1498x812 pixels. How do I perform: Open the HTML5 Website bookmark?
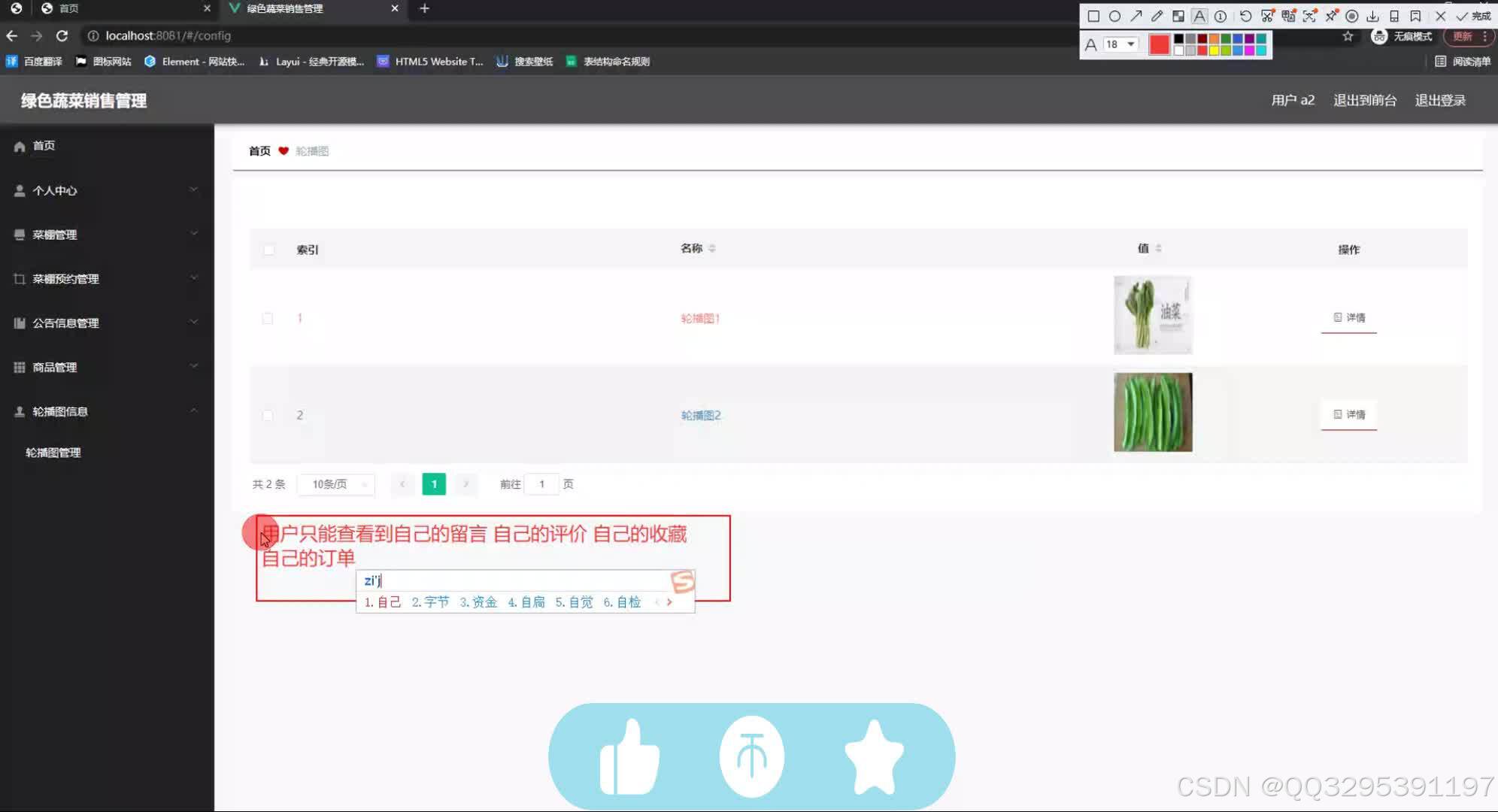click(x=430, y=62)
